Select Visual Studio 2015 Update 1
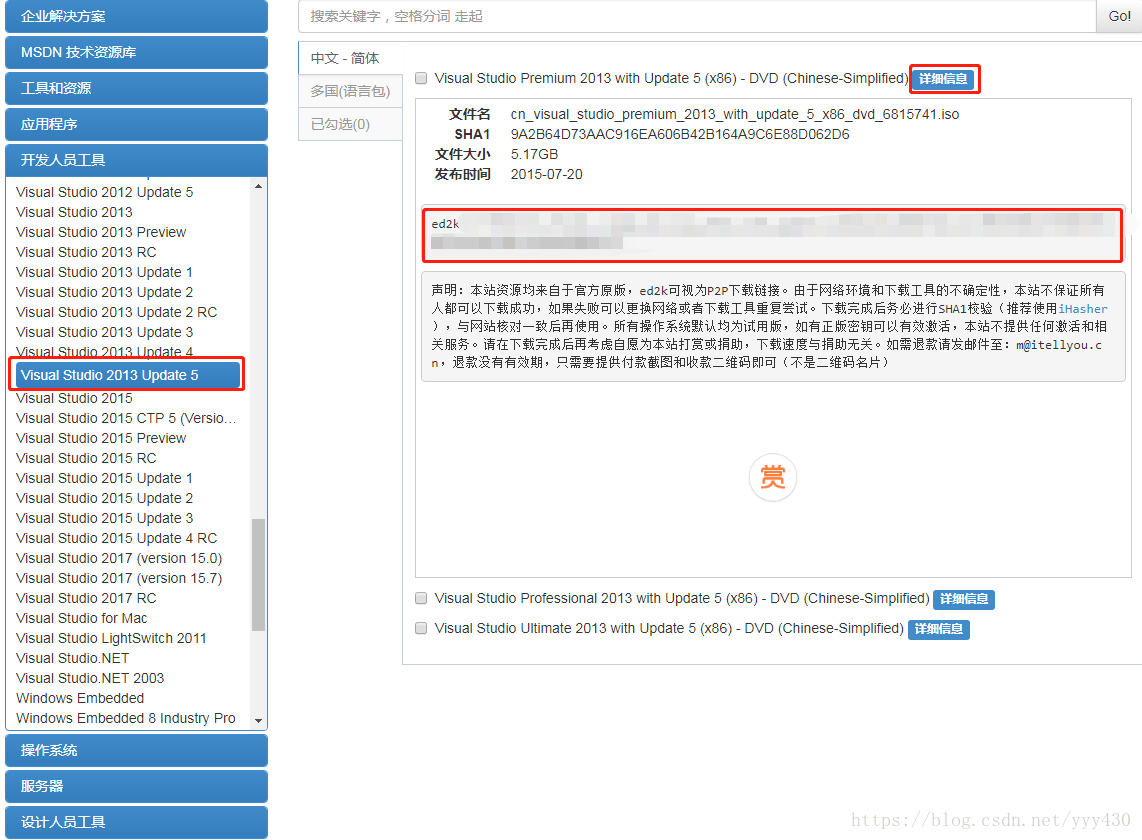Screen dimensions: 1142x840 pos(104,479)
